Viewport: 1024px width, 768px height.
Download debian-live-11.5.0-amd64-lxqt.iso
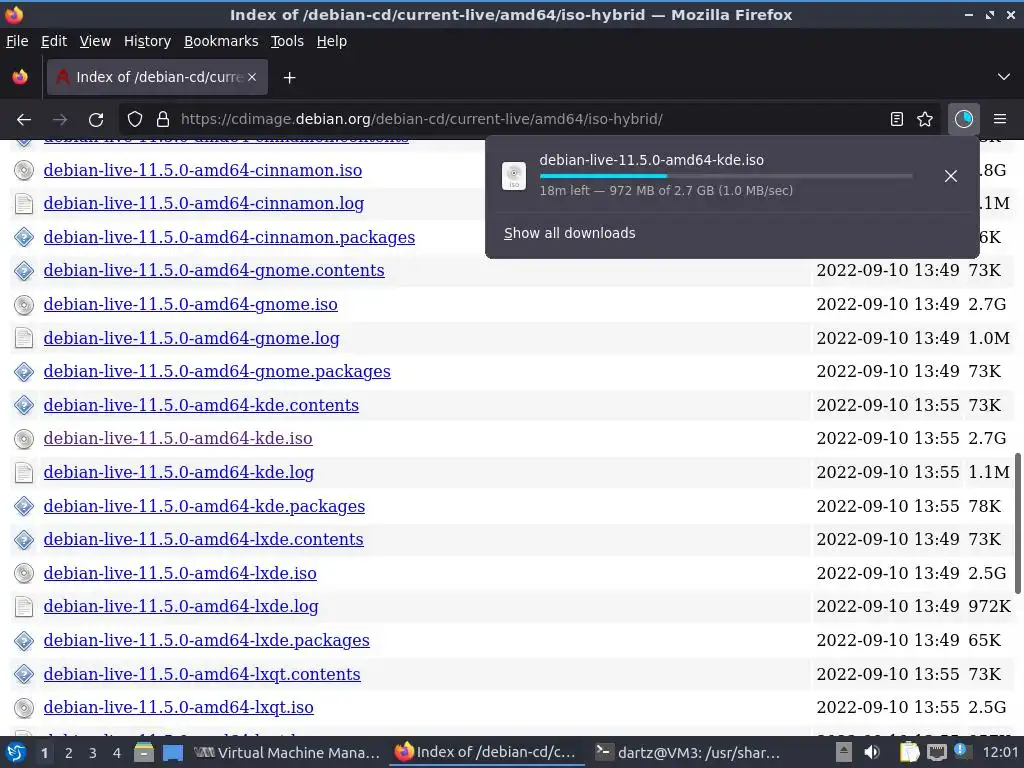tap(178, 708)
